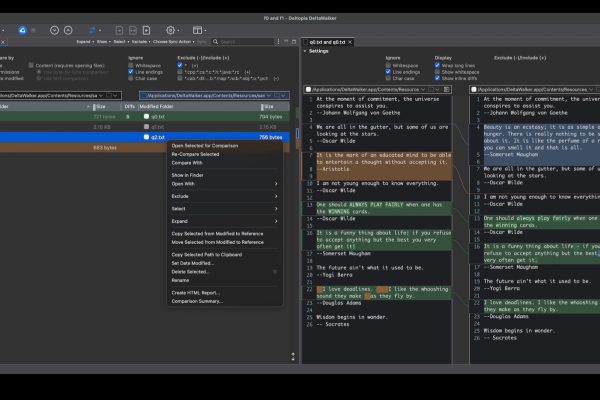
Task: Open the Expand dropdown in folder toolbar
Action: pos(85,42)
